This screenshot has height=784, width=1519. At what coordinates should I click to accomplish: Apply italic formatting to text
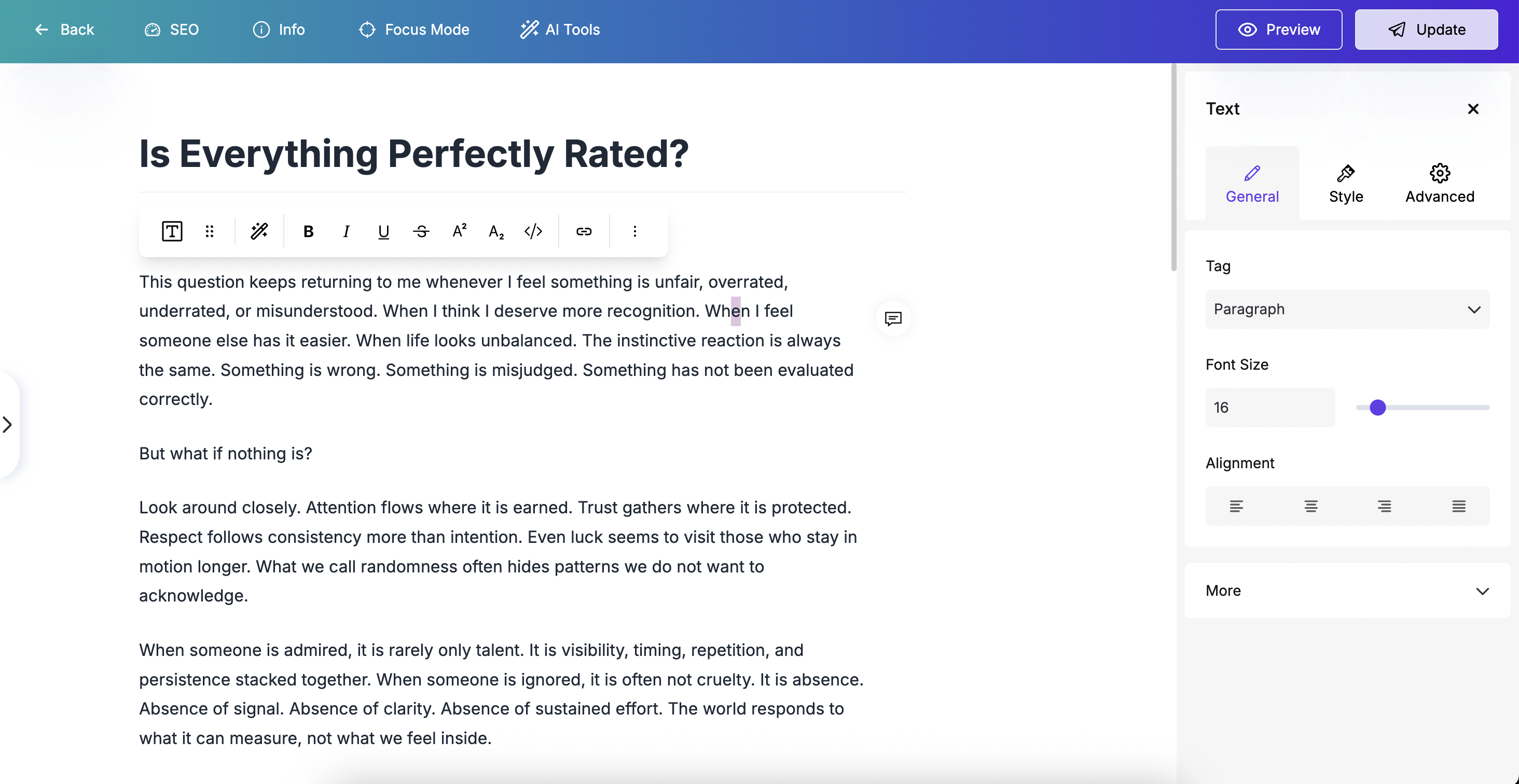click(346, 232)
